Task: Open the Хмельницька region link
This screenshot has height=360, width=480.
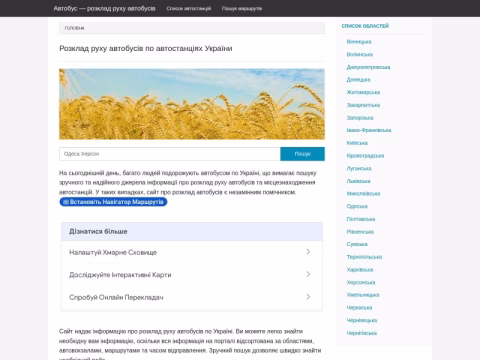Action: coord(363,295)
